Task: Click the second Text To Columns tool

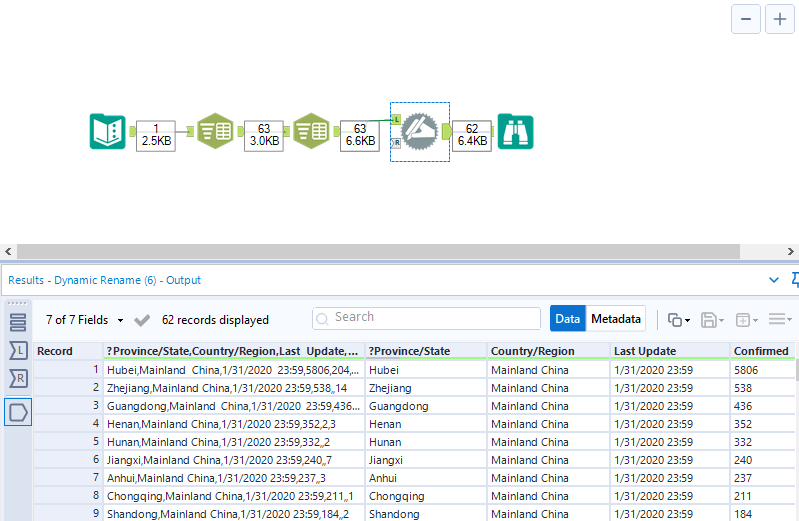Action: (311, 132)
